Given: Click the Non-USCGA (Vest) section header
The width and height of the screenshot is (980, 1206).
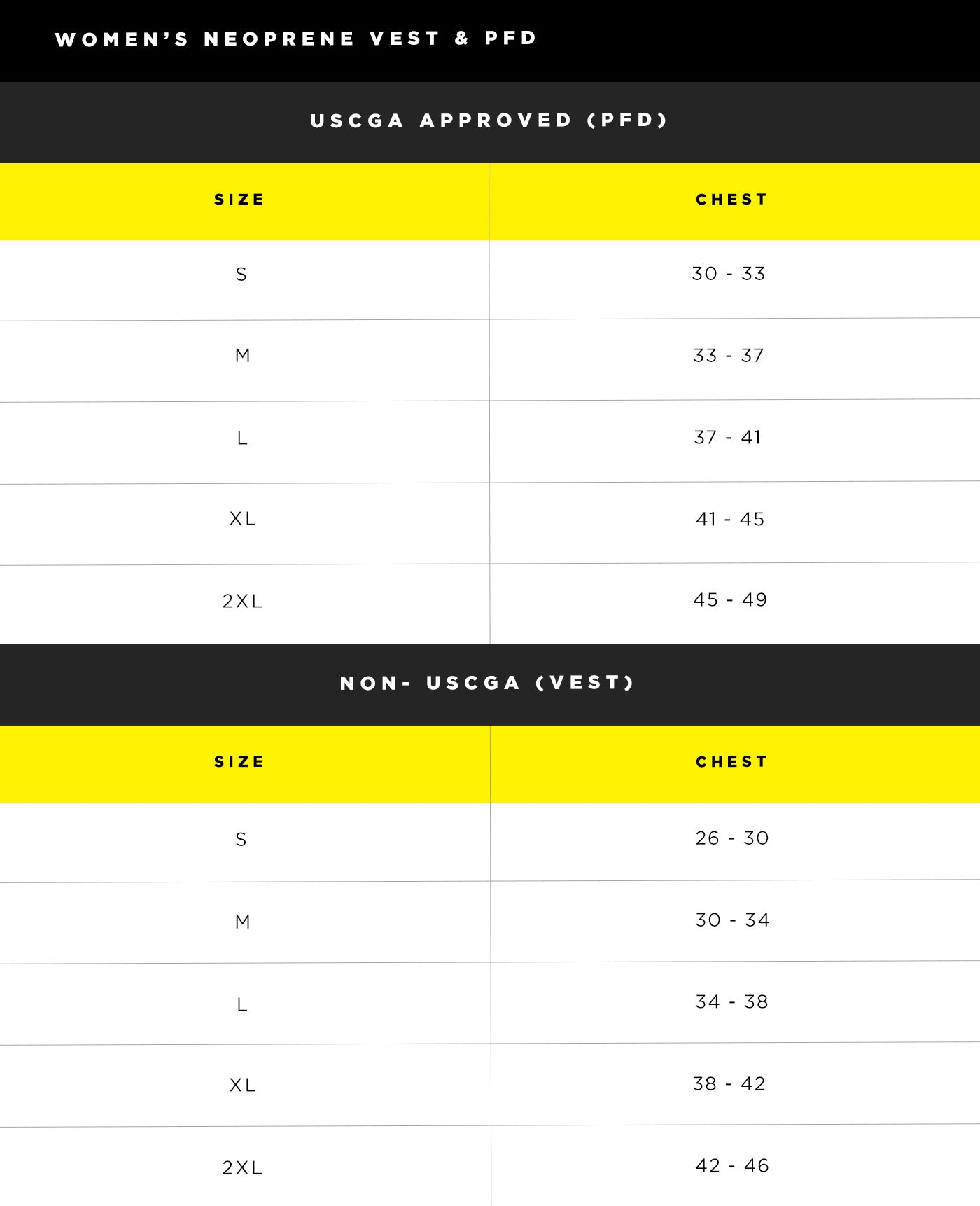Looking at the screenshot, I should click(x=487, y=683).
